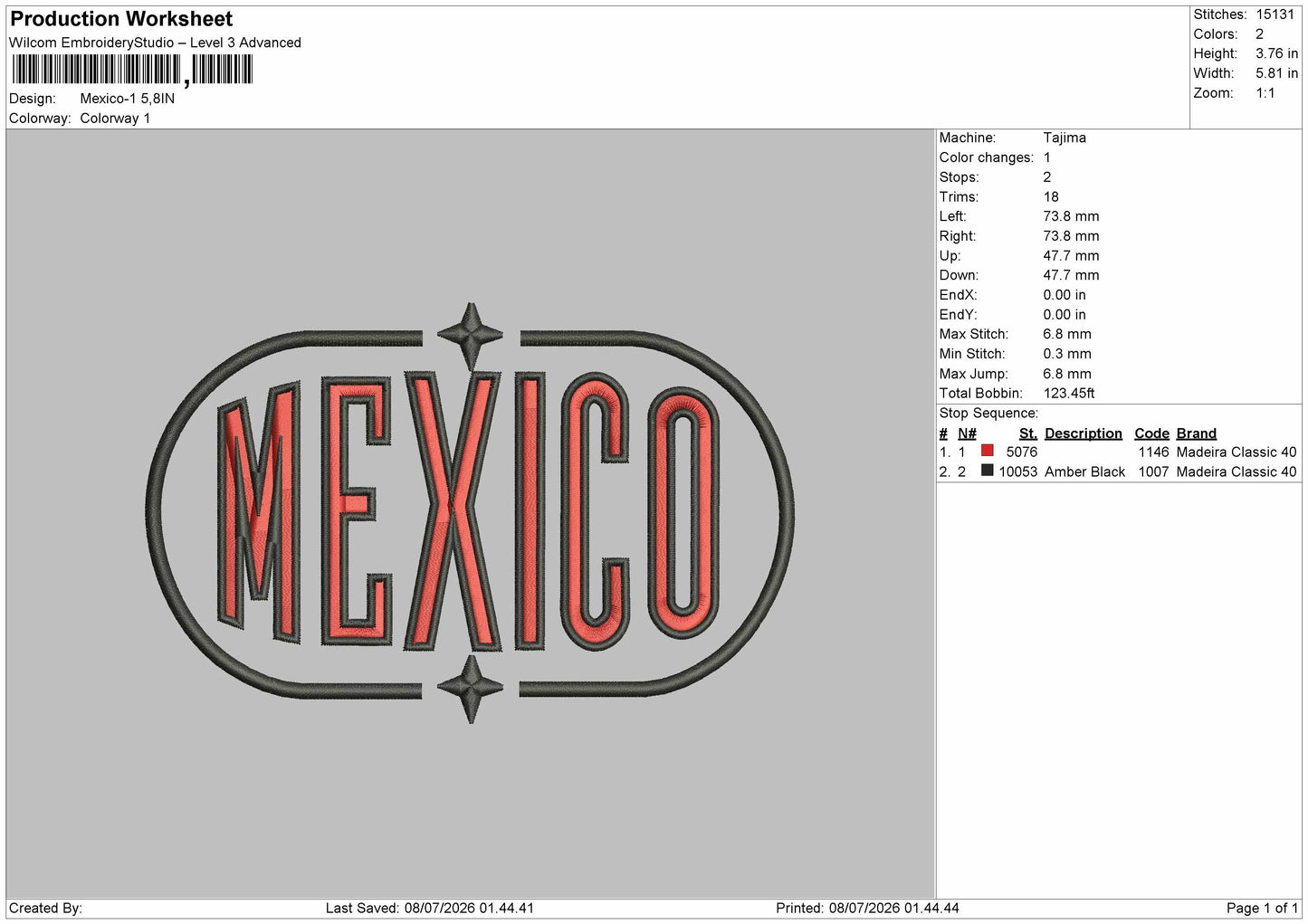Click the 'Wilcom EmbroideryStudio – Level 3 Advanced' subtitle
The width and height of the screenshot is (1308, 924).
[155, 43]
